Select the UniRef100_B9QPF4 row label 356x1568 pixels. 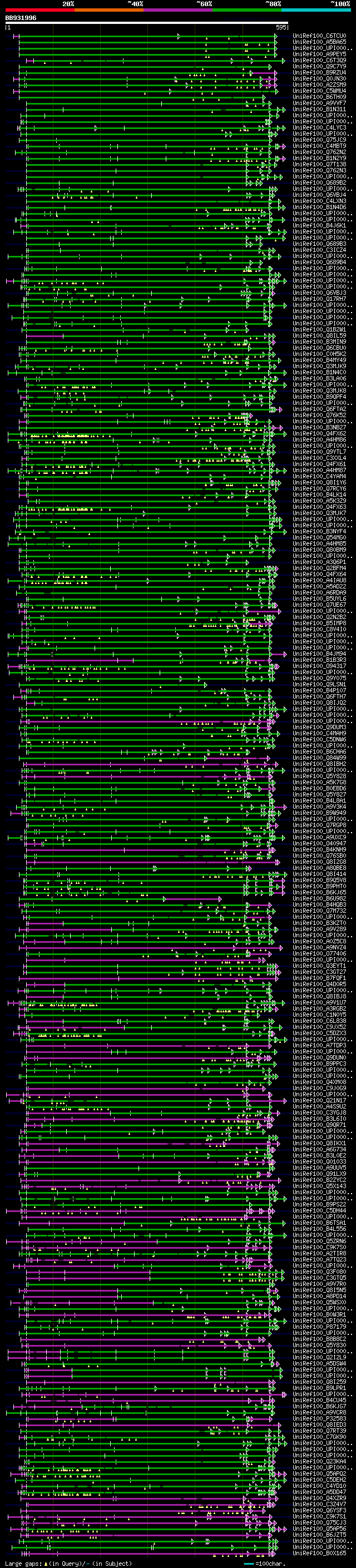[319, 397]
